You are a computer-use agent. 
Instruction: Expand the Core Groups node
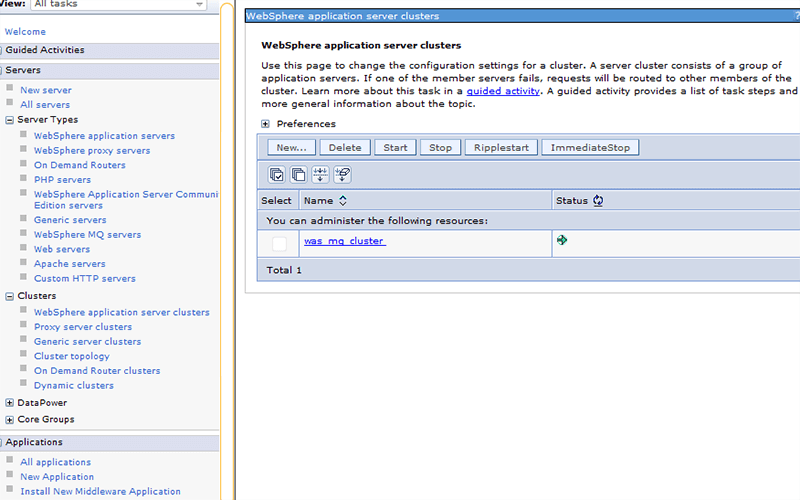click(x=9, y=420)
